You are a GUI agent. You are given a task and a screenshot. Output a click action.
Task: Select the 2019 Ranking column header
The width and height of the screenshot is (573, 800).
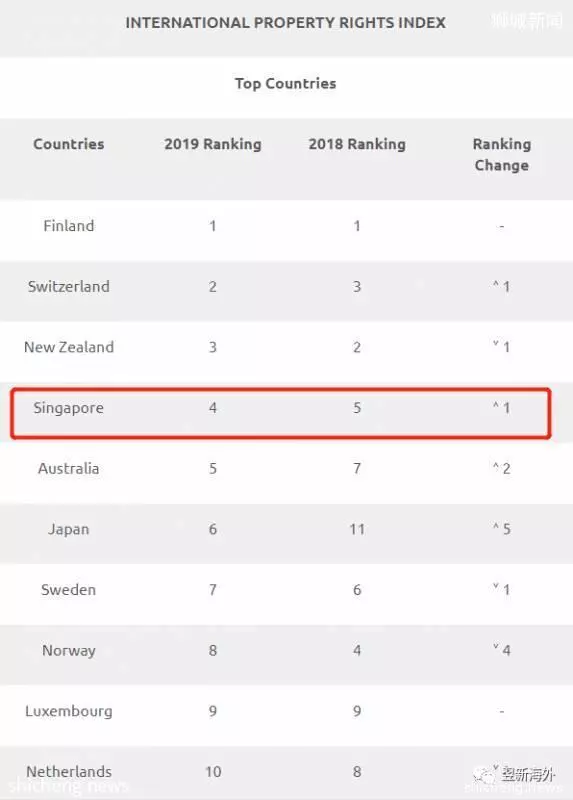213,144
